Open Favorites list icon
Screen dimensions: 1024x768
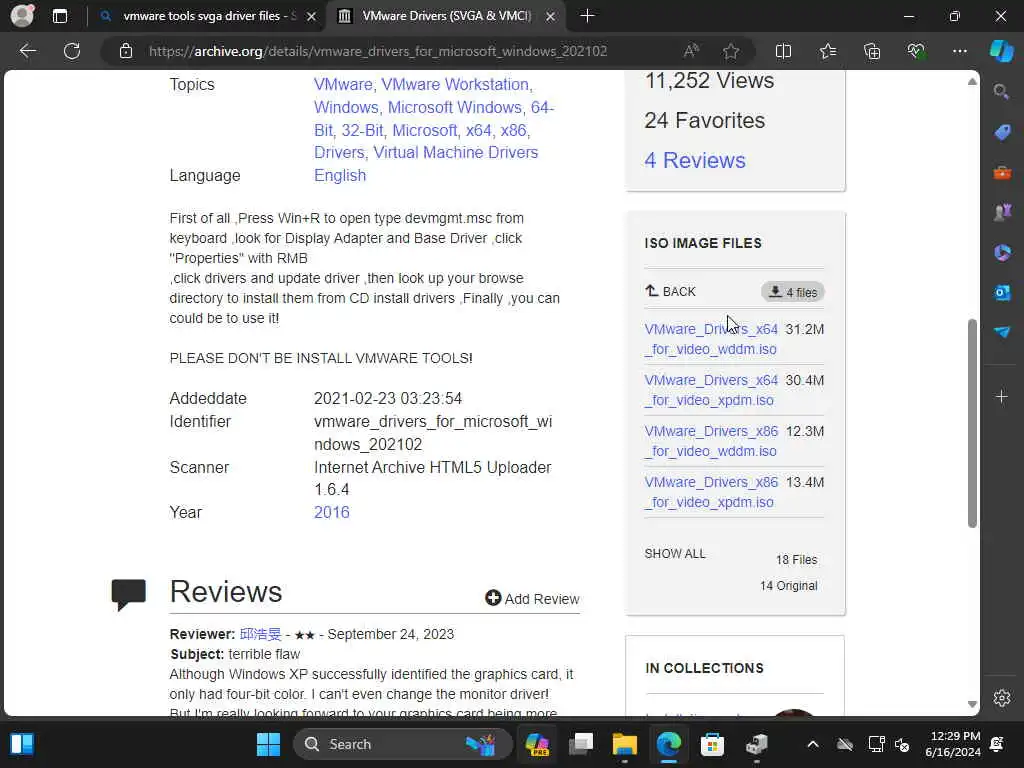click(827, 51)
